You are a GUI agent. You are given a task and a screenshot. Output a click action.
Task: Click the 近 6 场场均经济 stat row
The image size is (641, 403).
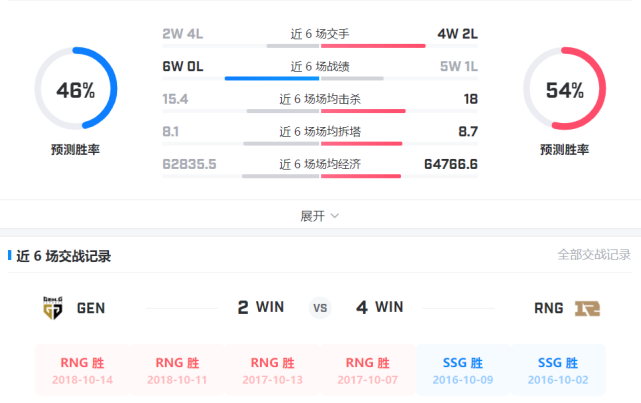320,164
